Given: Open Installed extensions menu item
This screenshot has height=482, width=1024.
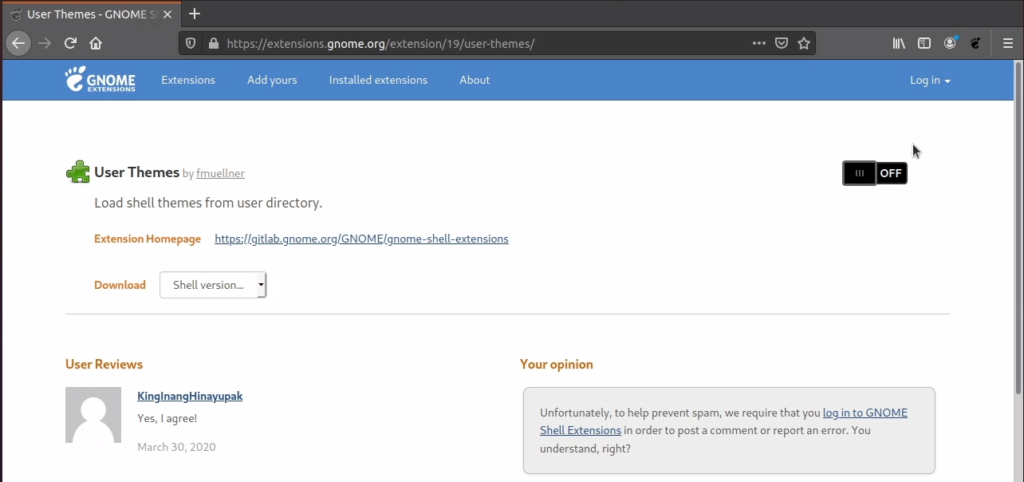Looking at the screenshot, I should tap(378, 80).
